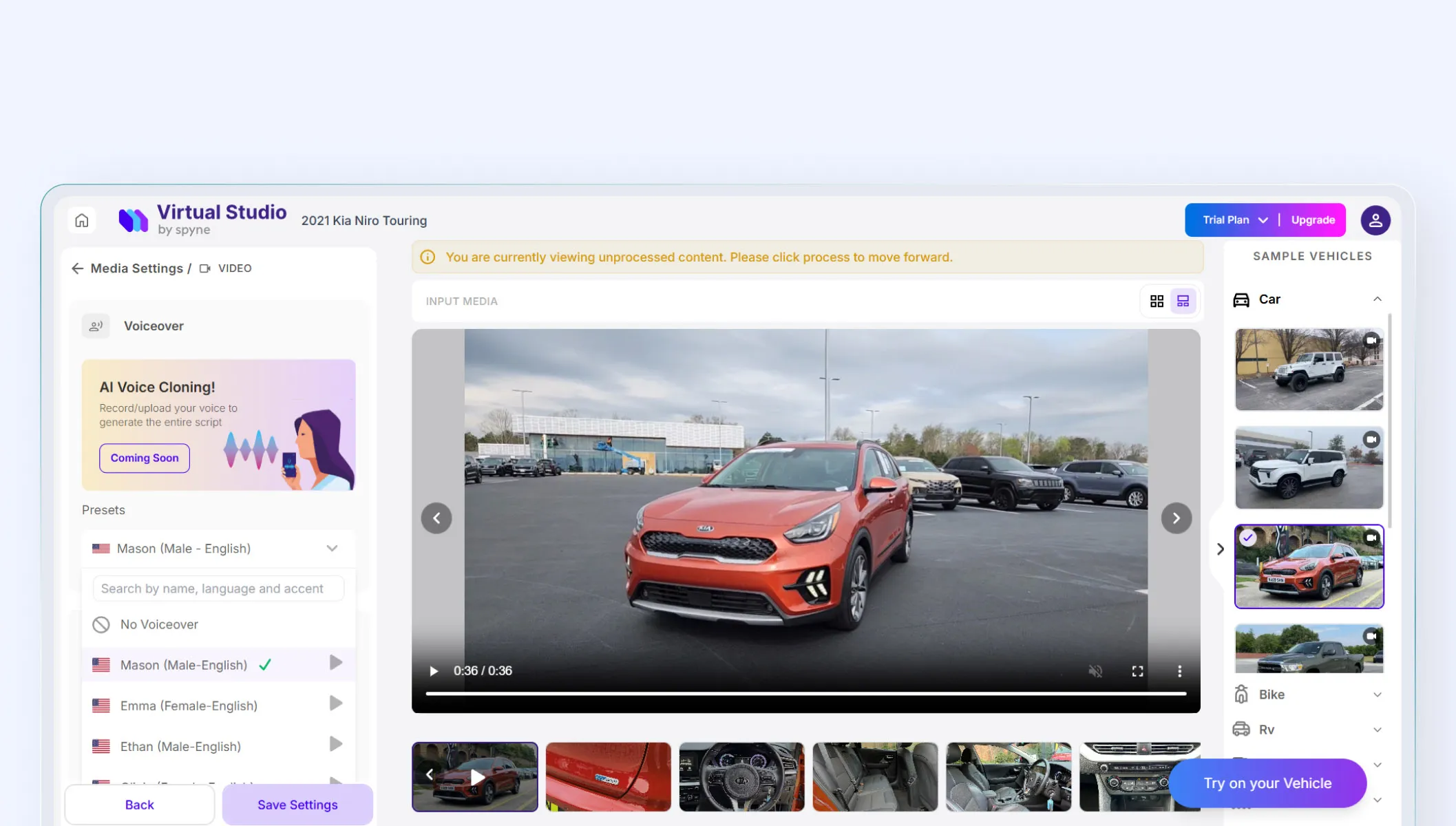Click the back arrow beside Media Settings

tap(77, 268)
